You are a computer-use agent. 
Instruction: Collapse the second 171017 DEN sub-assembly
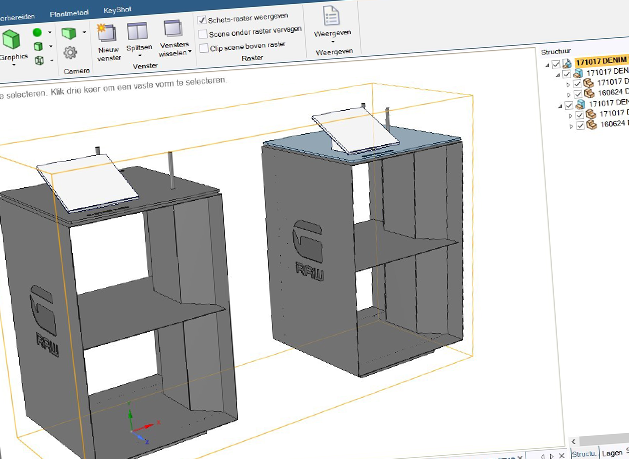(x=560, y=106)
